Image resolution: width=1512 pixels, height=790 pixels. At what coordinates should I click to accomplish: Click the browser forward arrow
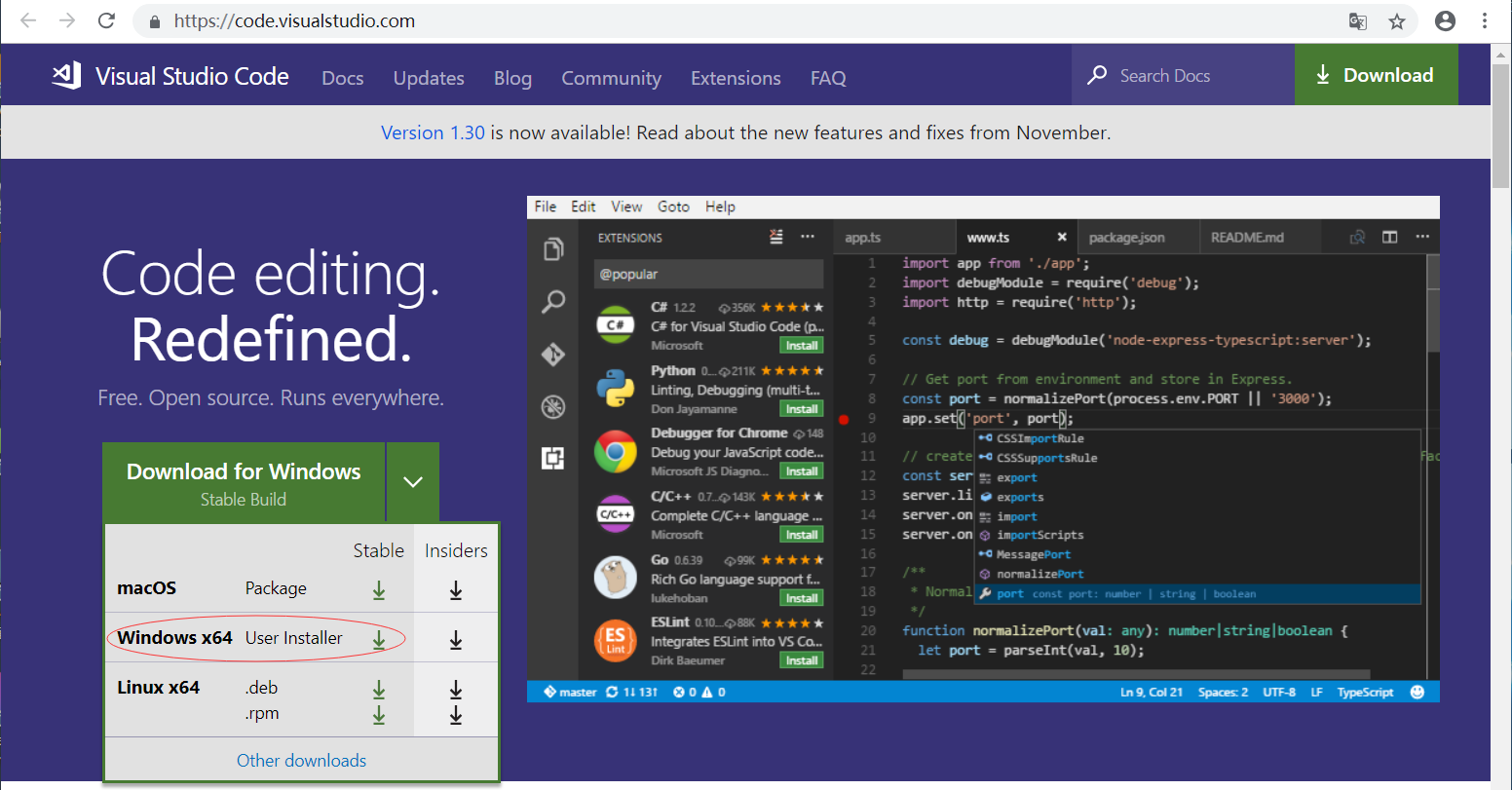click(x=67, y=20)
